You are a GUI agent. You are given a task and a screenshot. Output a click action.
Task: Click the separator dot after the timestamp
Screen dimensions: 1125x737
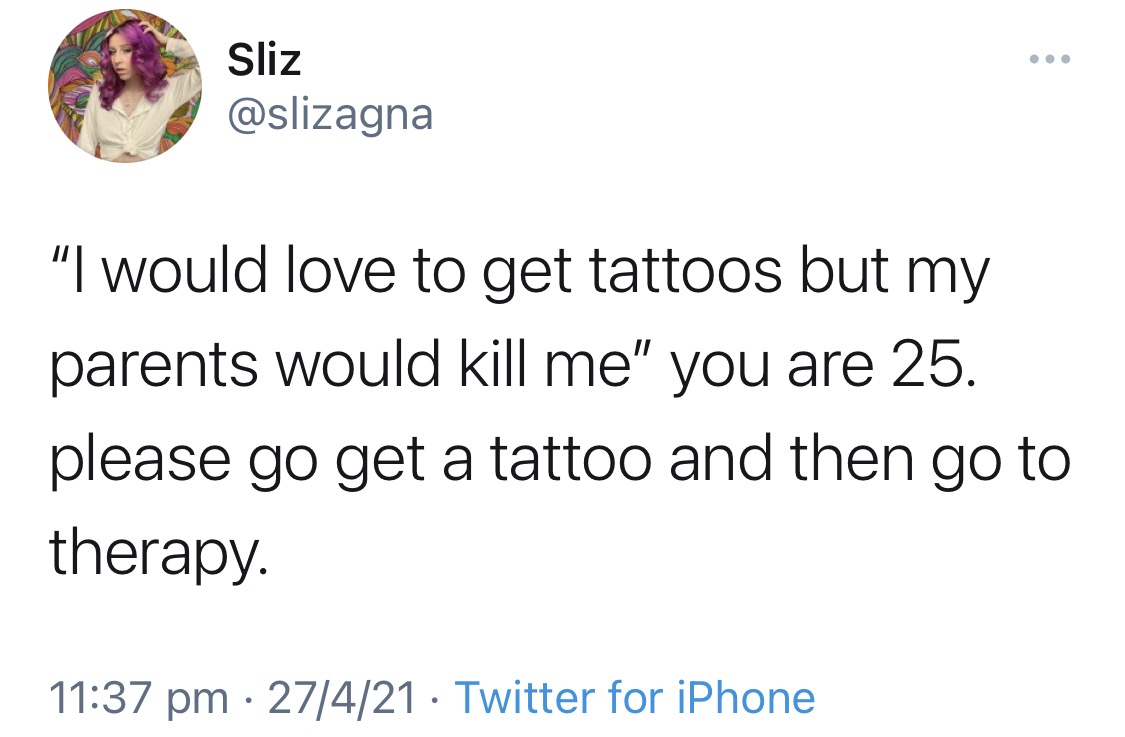(x=434, y=697)
